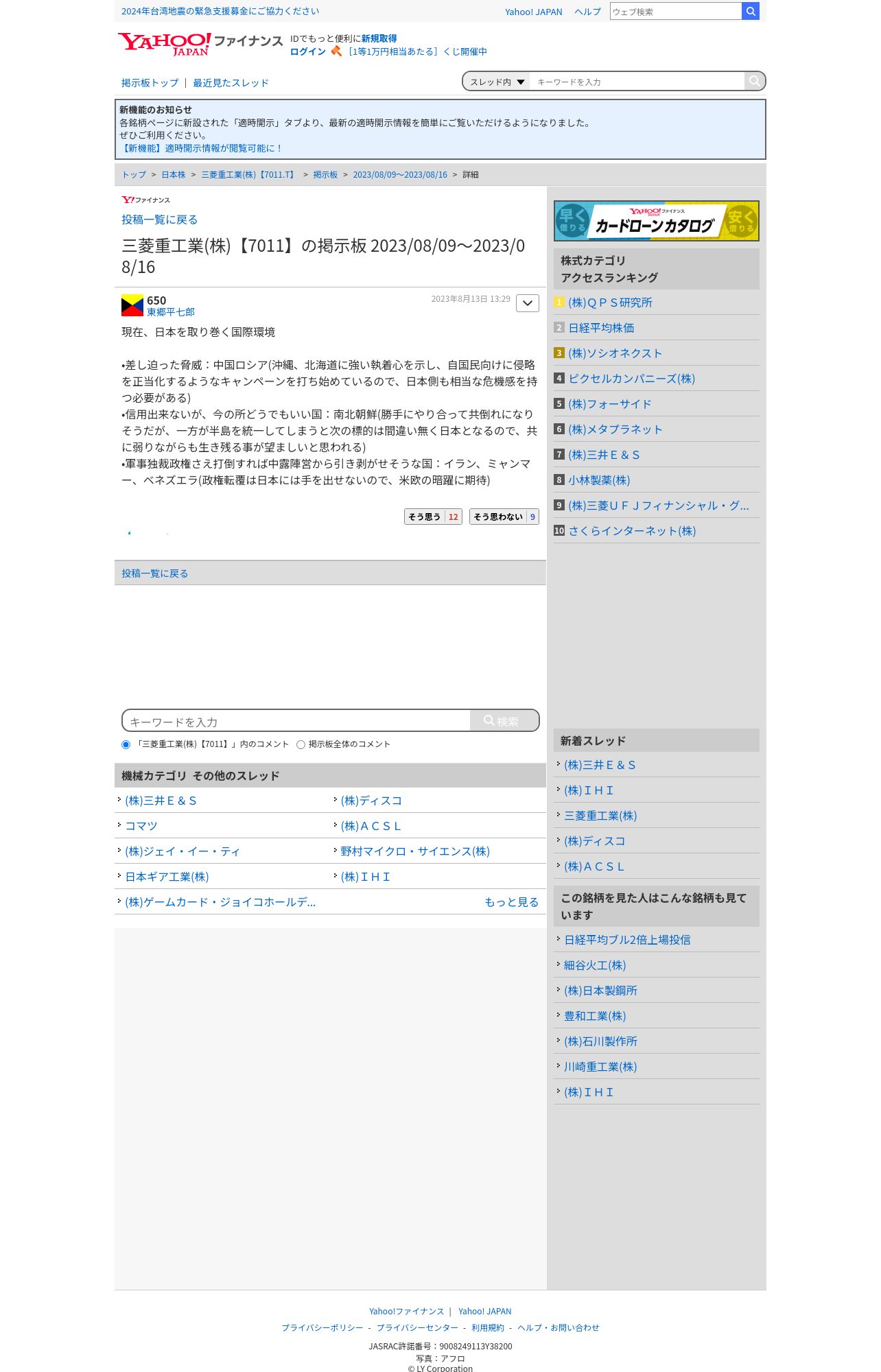
Task: Open (株)石川製作所 related stock
Action: [600, 1041]
